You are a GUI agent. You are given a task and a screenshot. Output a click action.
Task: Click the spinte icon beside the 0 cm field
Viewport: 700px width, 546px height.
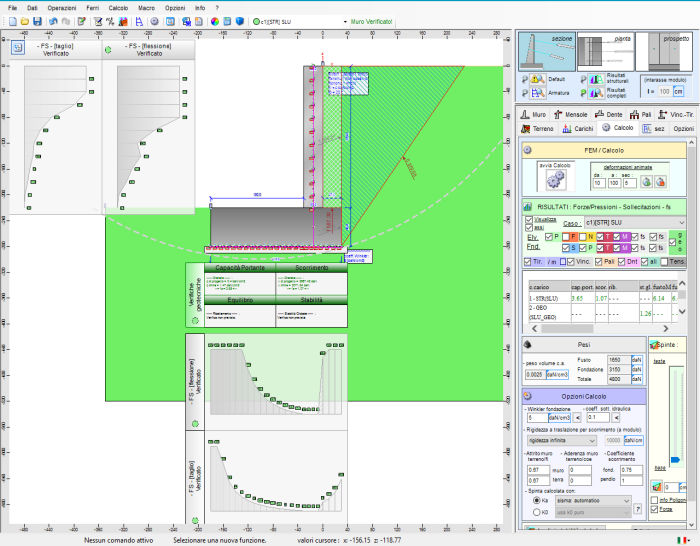point(657,487)
